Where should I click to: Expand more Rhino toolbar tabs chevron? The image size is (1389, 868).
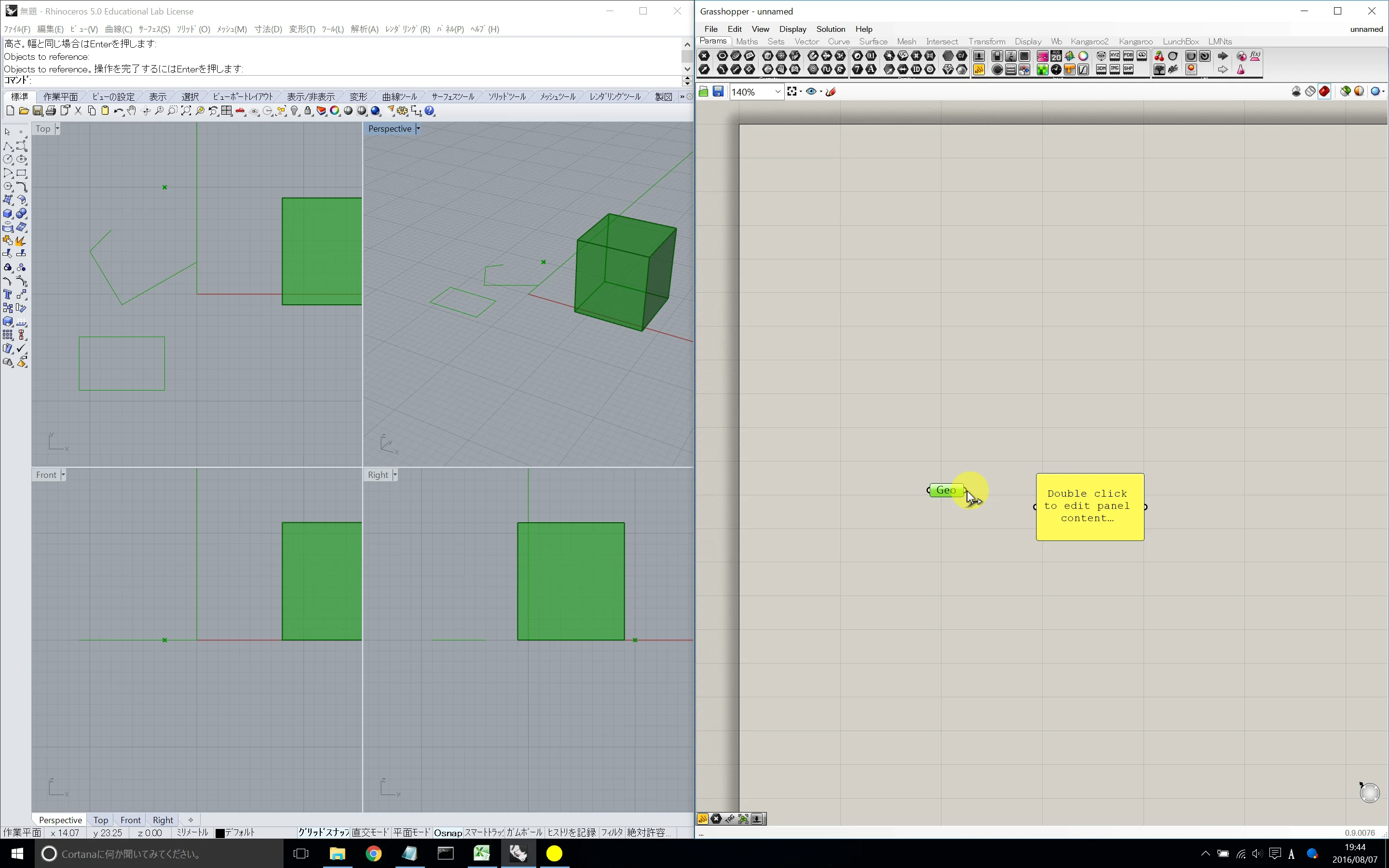(x=682, y=96)
